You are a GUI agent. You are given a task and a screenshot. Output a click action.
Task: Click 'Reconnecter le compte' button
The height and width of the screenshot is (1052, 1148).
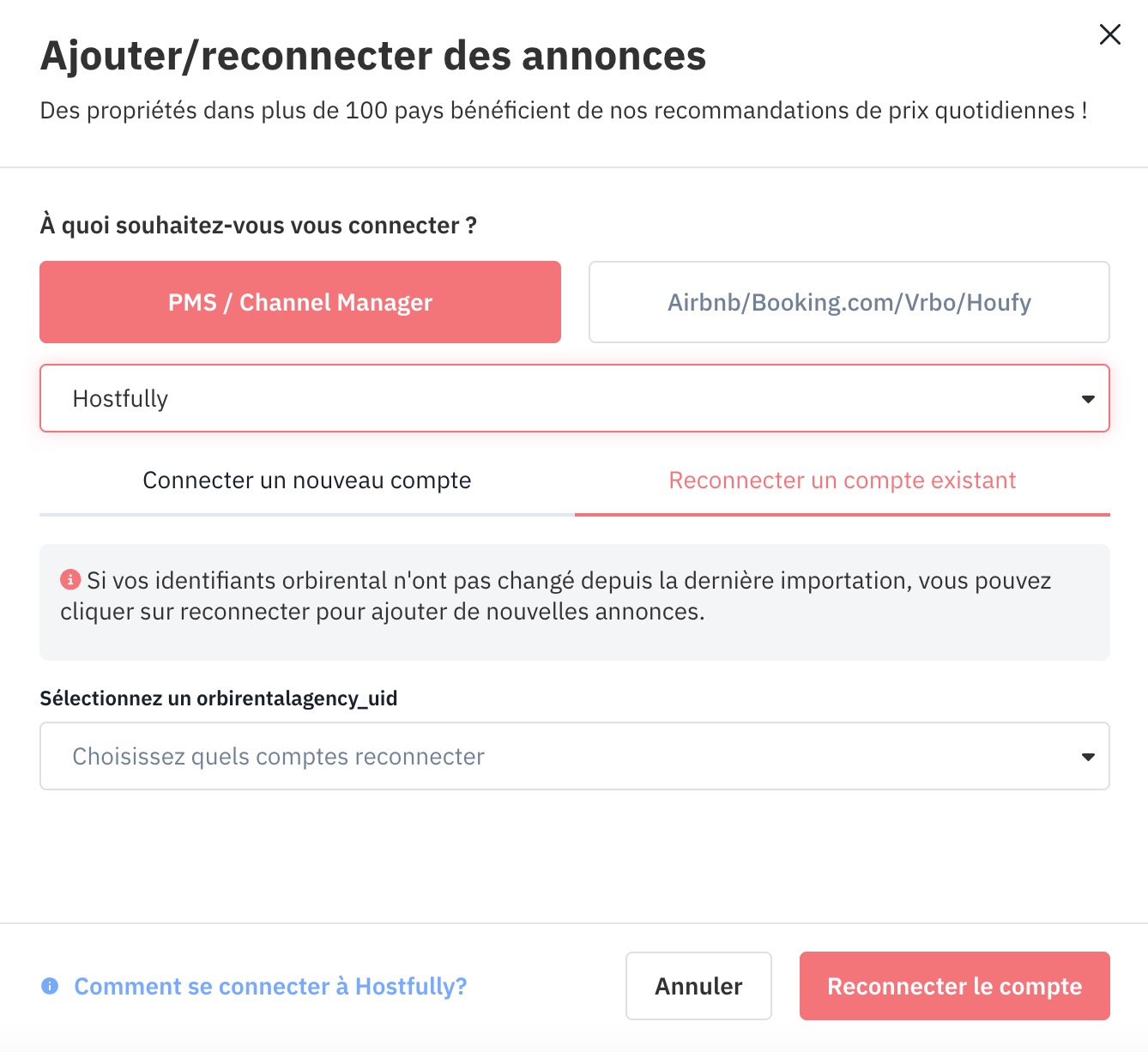955,986
